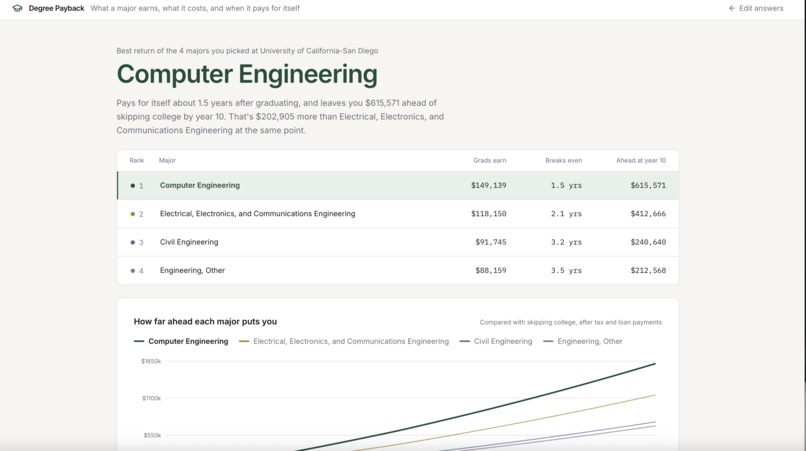Click the $118,150 earnings value

(x=488, y=213)
